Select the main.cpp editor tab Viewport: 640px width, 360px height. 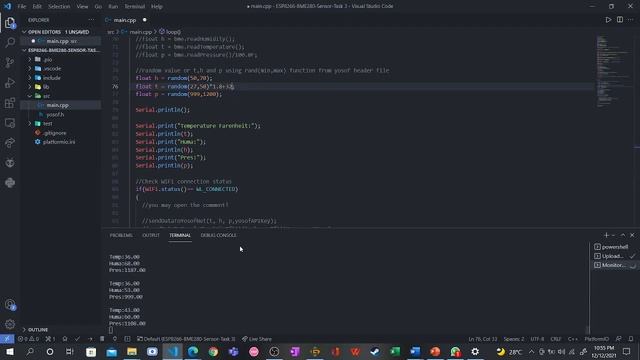point(125,20)
